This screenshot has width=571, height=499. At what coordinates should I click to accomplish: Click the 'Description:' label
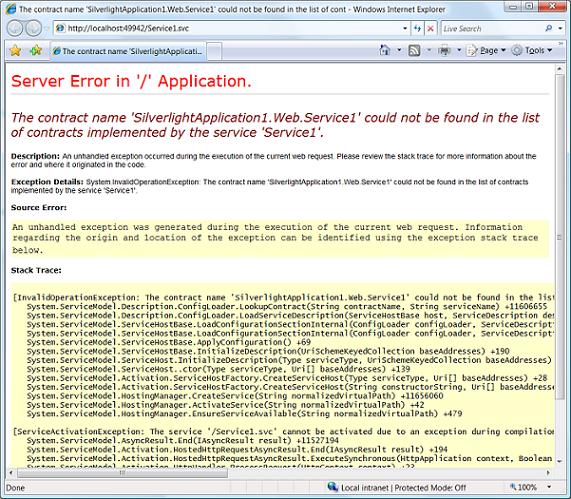[35, 156]
